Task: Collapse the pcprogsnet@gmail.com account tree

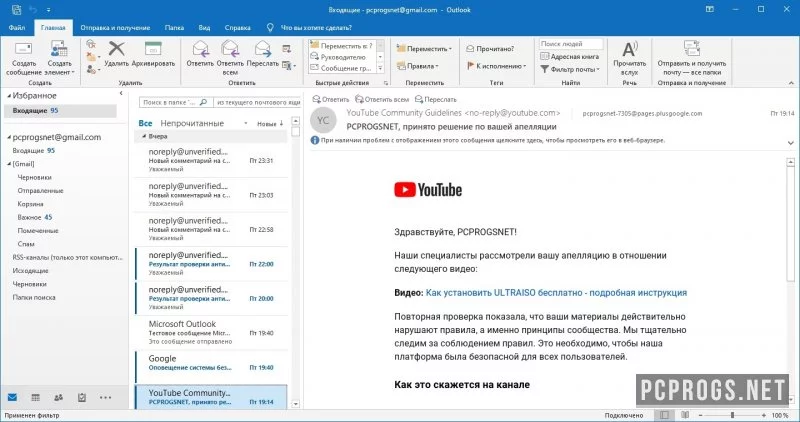Action: [x=9, y=137]
